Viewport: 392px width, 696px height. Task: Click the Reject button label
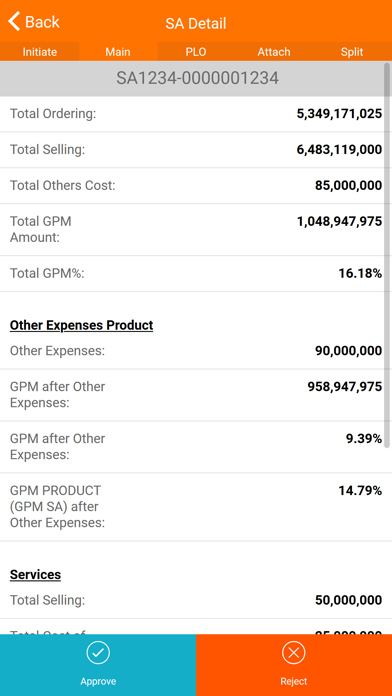[x=293, y=681]
